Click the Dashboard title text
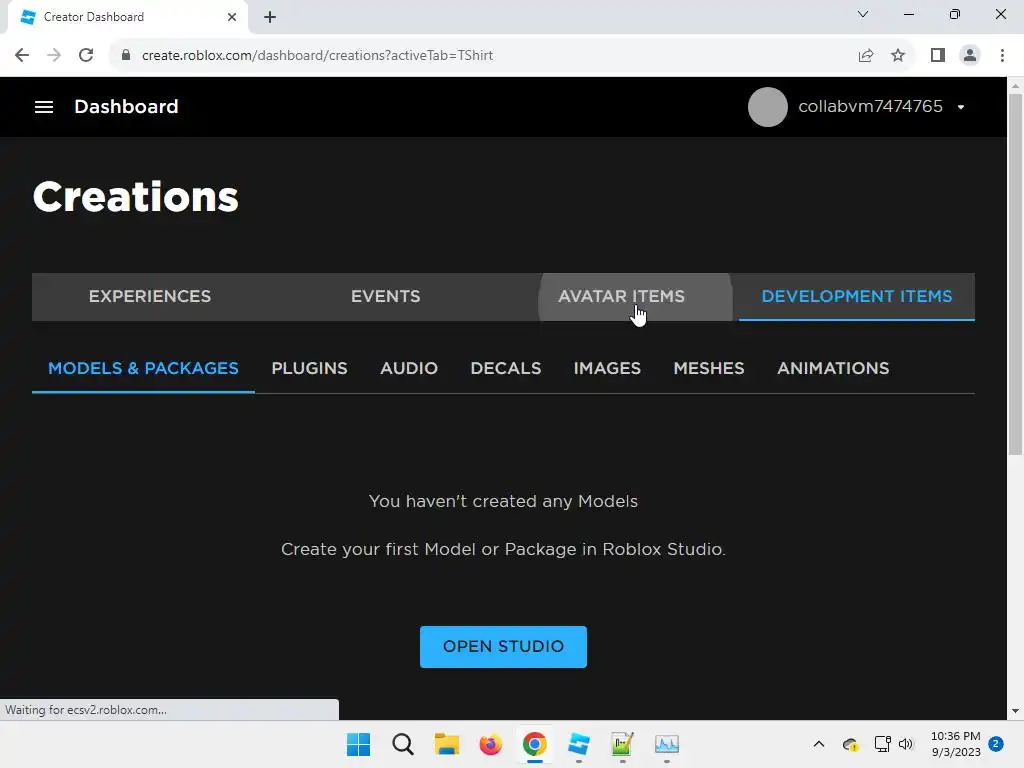This screenshot has width=1024, height=768. 126,106
